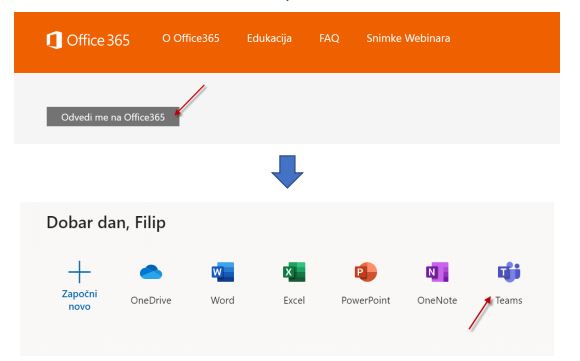This screenshot has height=361, width=580.
Task: Click the Excel text label
Action: (294, 300)
